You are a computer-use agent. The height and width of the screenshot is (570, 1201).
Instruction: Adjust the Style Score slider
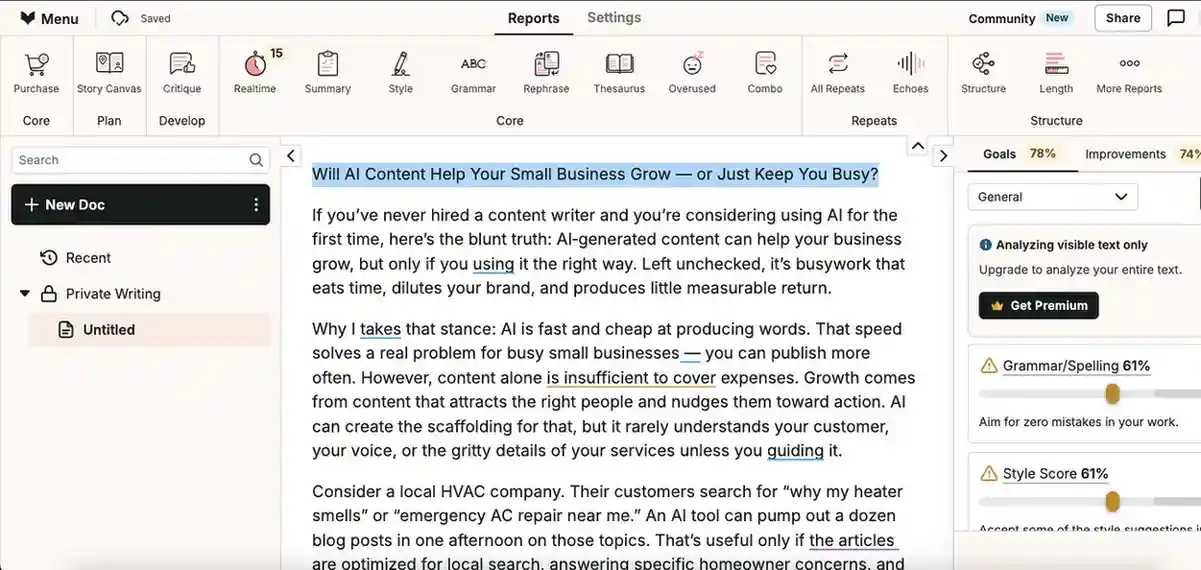point(1112,501)
